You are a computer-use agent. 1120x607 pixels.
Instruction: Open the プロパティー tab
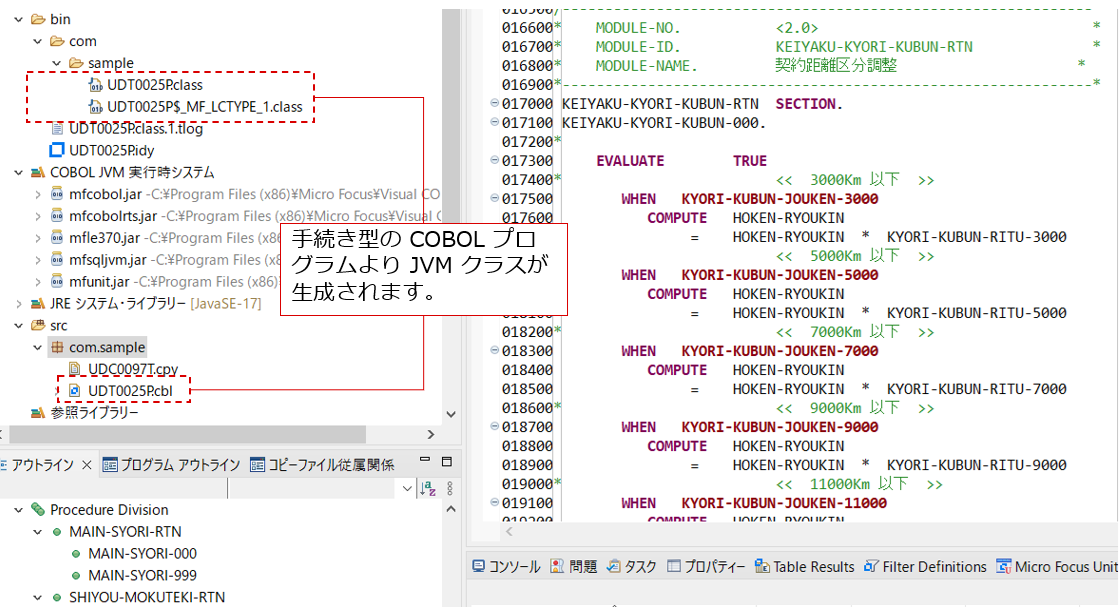click(706, 566)
